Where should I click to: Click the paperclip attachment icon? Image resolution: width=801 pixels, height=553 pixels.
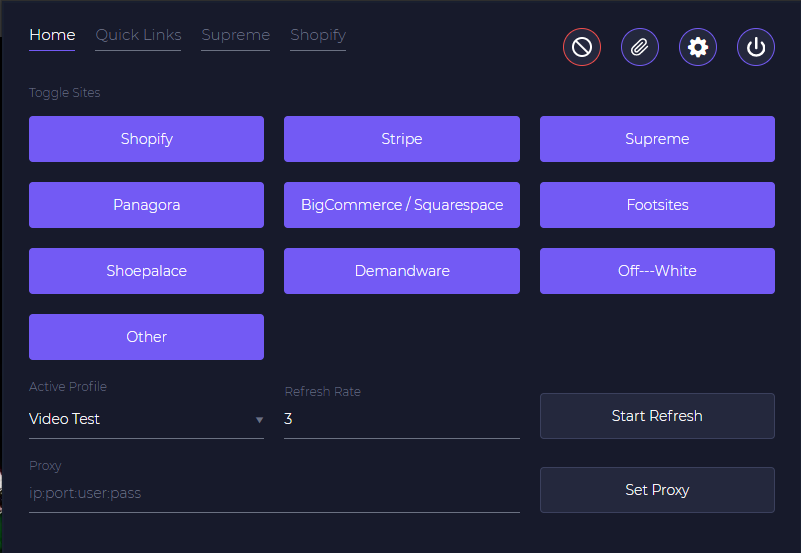[640, 47]
